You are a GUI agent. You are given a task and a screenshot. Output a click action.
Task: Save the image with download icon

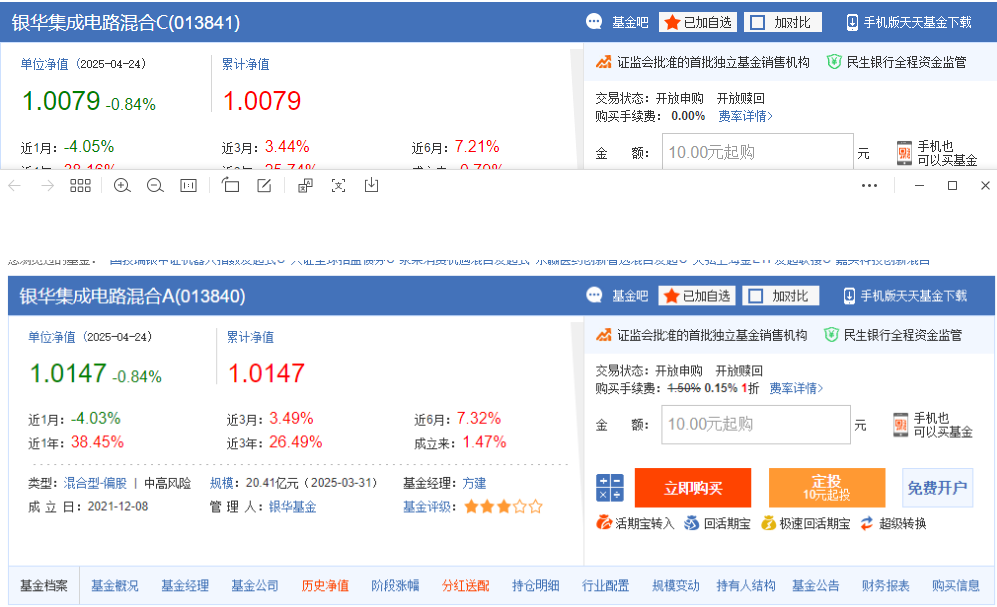(371, 185)
